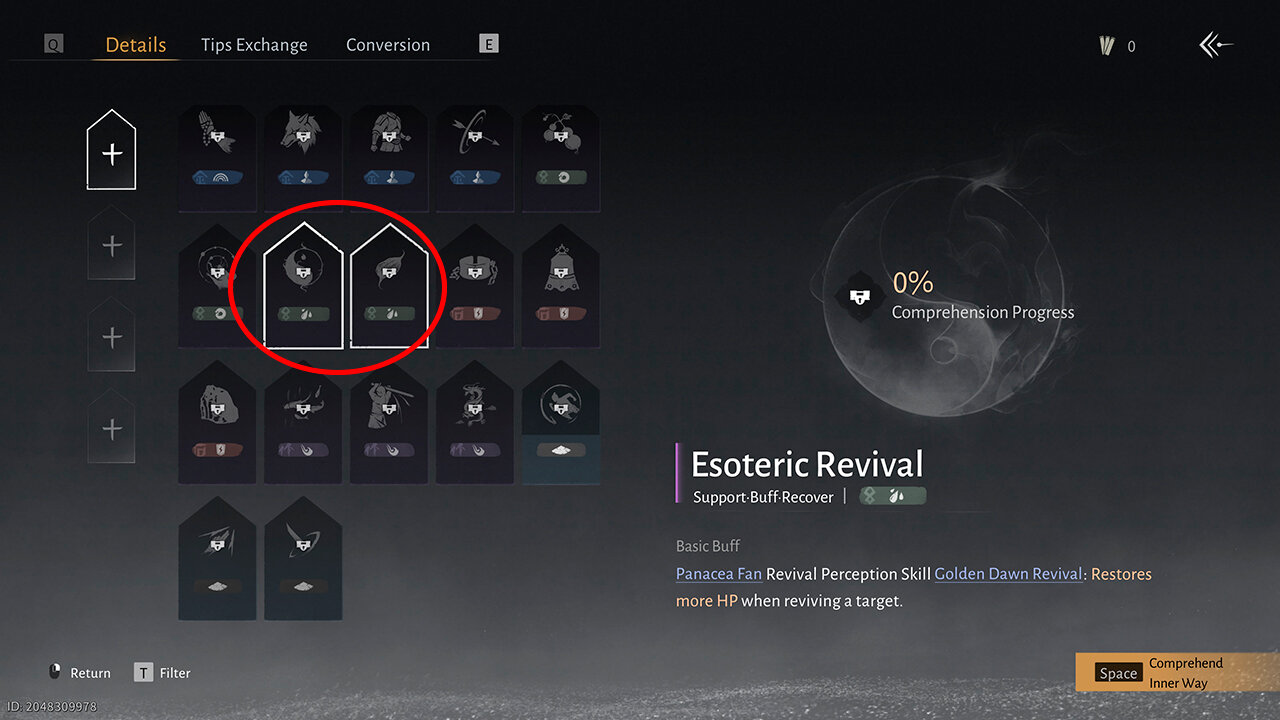This screenshot has width=1280, height=720.
Task: Choose the swordsman inner way card
Action: (389, 422)
